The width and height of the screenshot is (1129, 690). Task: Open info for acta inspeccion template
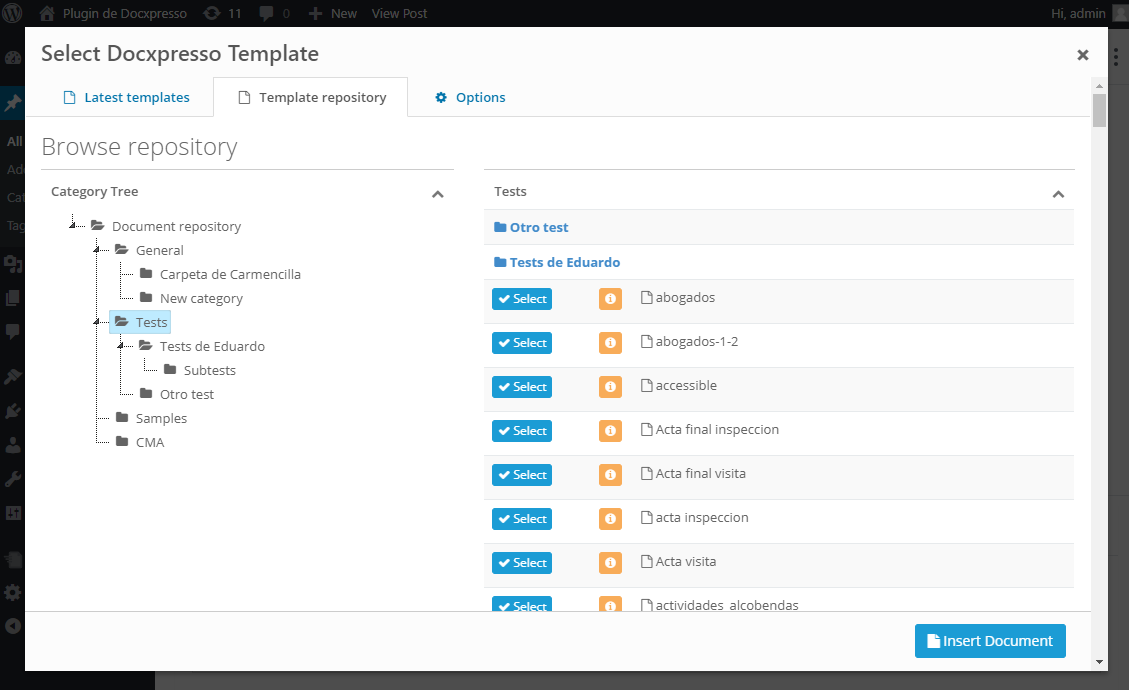click(610, 519)
